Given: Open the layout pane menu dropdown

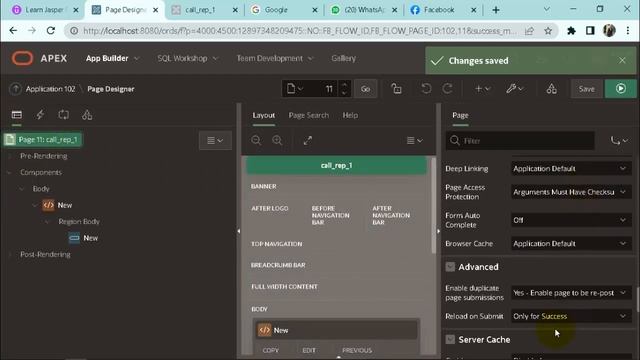Looking at the screenshot, I should (x=415, y=140).
